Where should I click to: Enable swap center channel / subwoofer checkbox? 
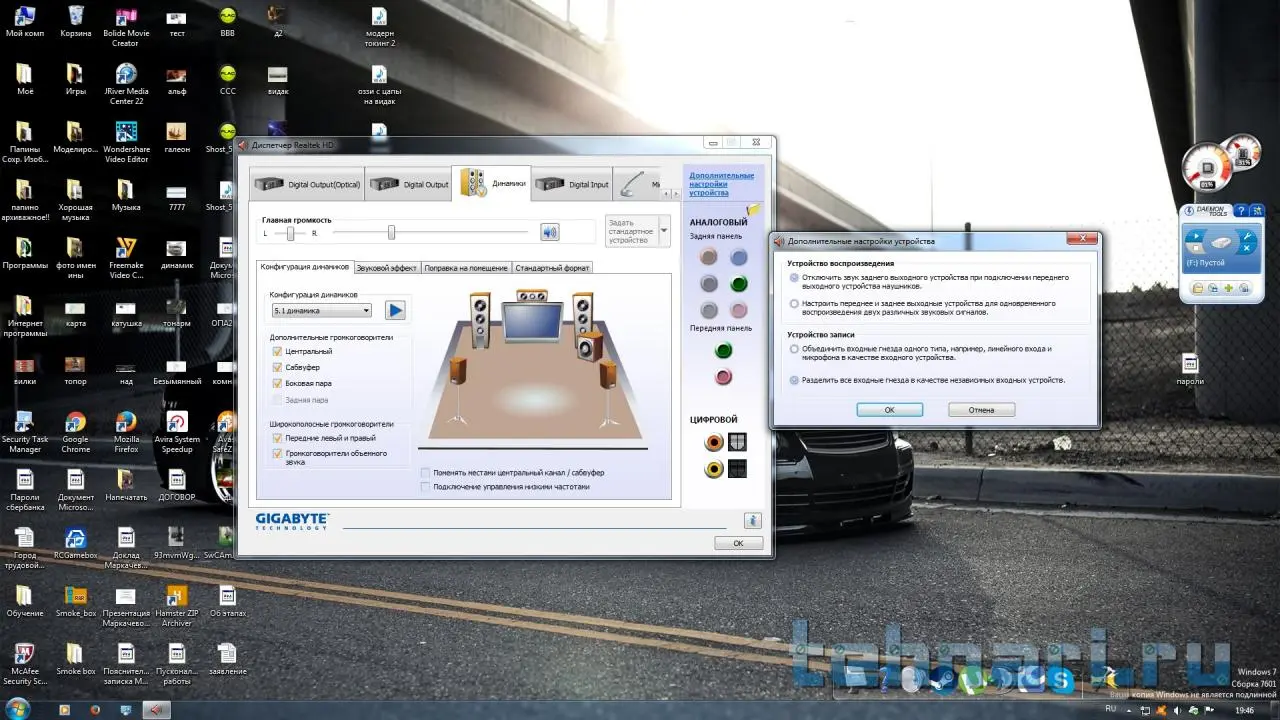[x=426, y=472]
